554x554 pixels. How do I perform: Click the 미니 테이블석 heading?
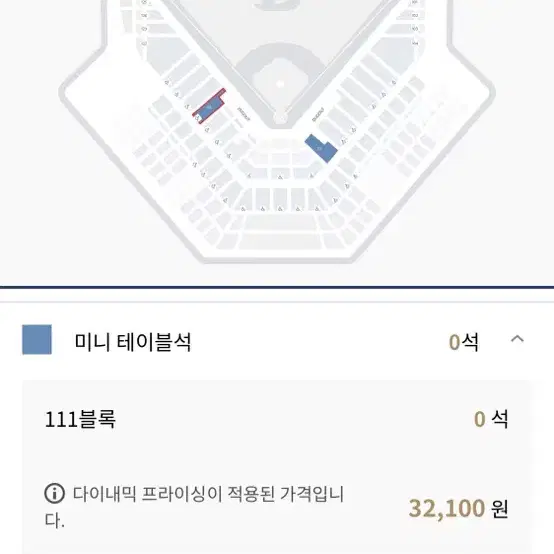point(133,342)
